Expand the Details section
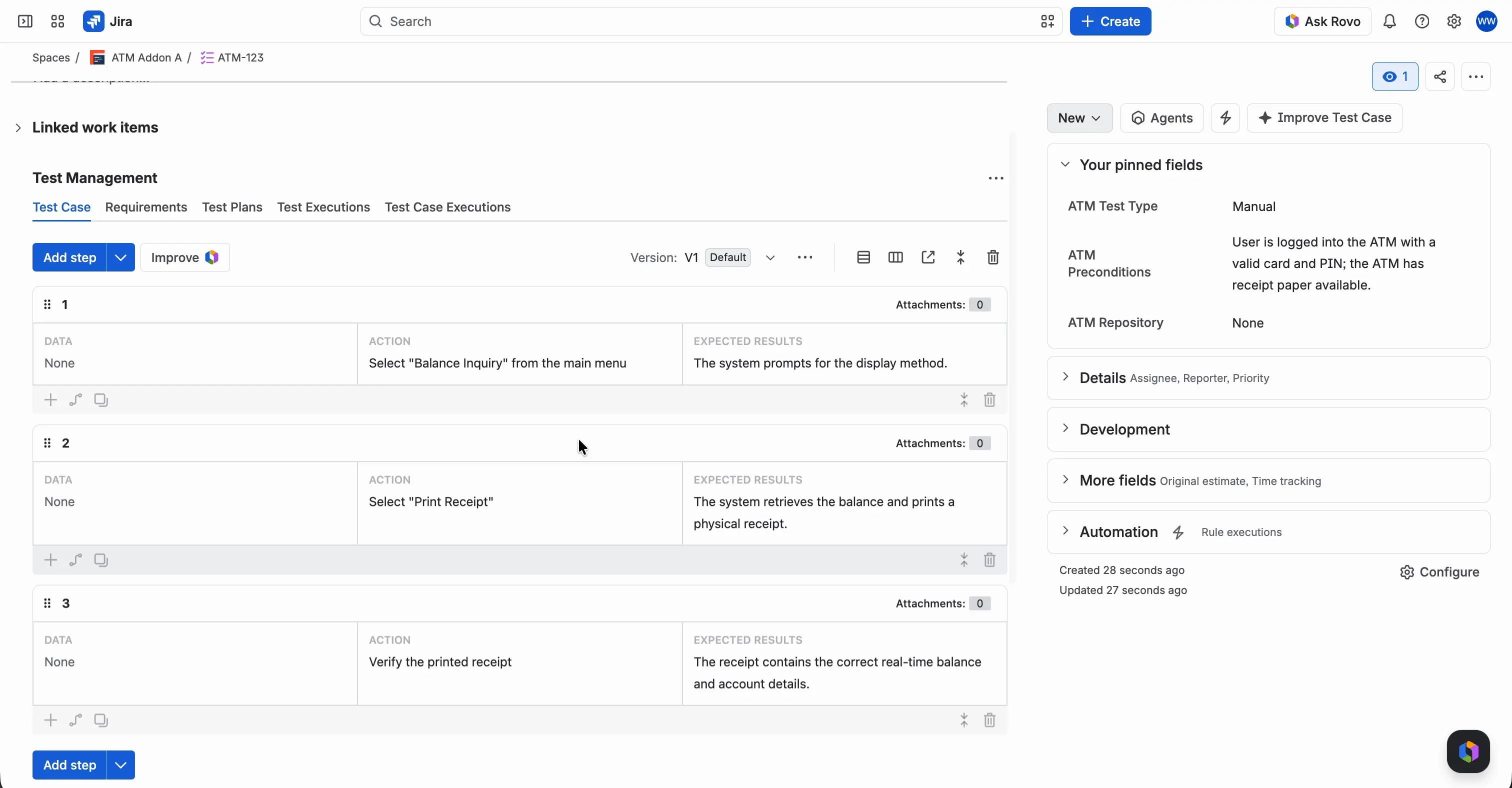Screen dimensions: 1512x788 point(1065,377)
